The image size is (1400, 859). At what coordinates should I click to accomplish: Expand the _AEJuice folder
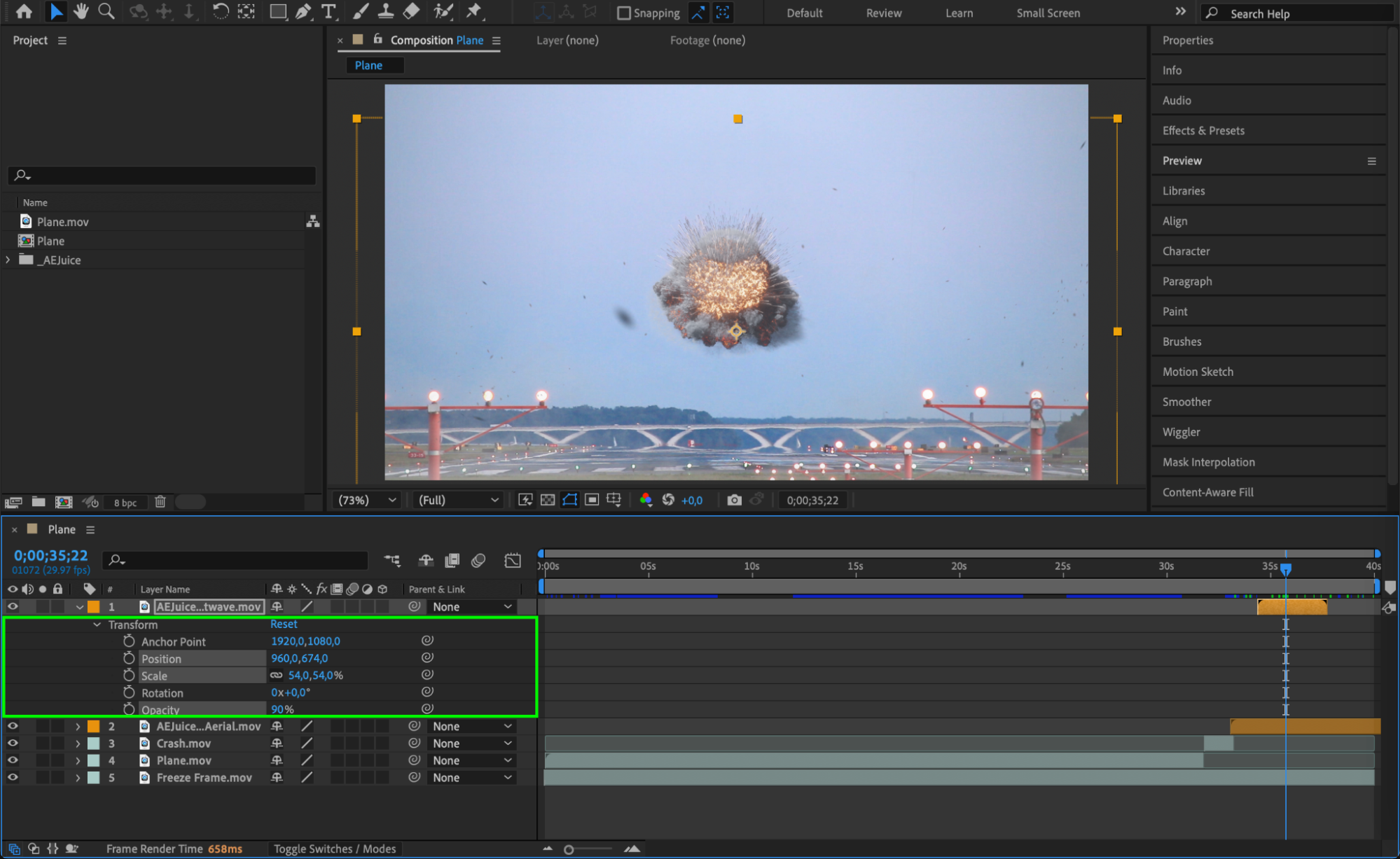coord(8,260)
